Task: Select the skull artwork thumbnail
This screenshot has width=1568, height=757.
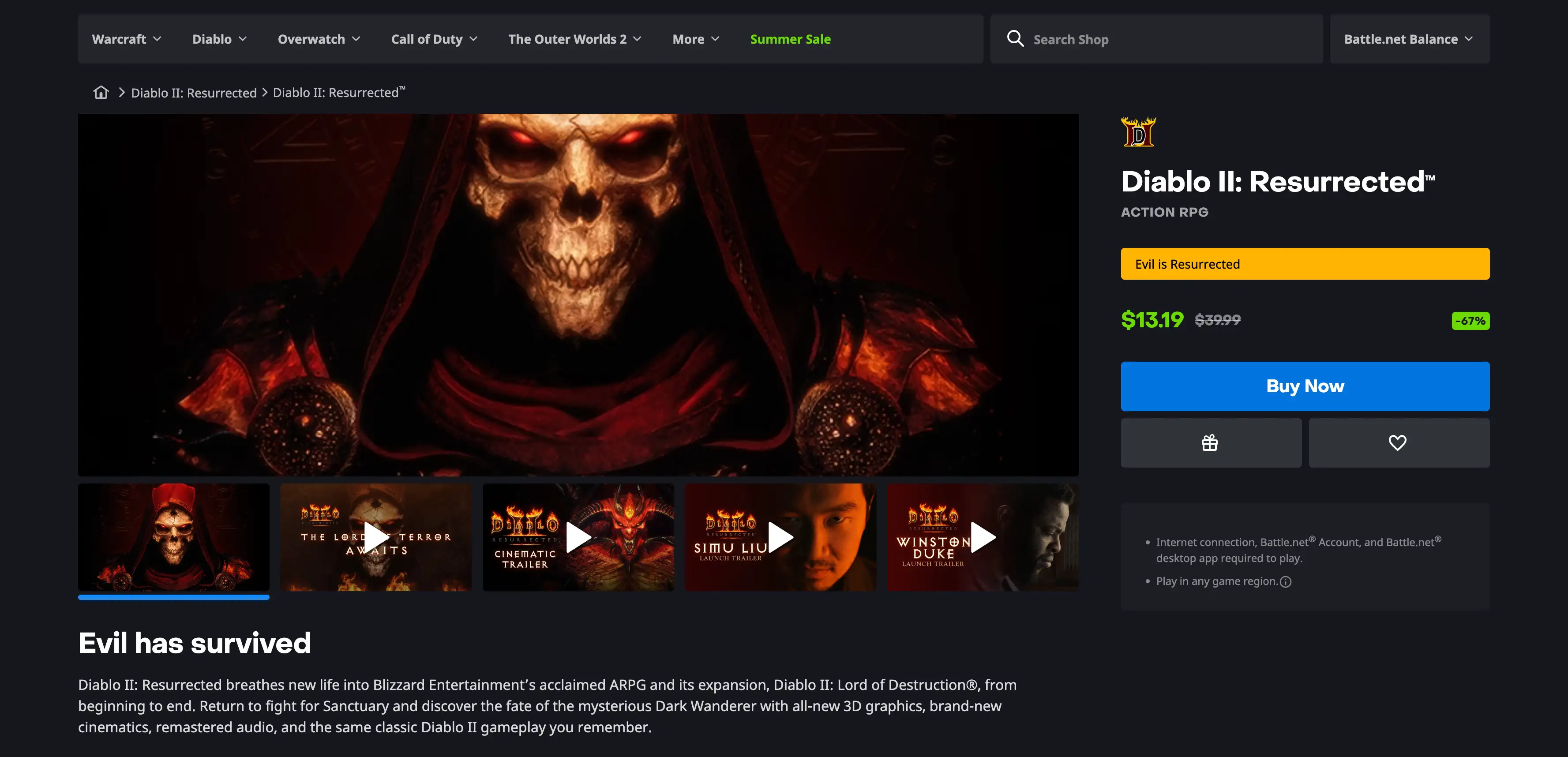Action: point(173,537)
